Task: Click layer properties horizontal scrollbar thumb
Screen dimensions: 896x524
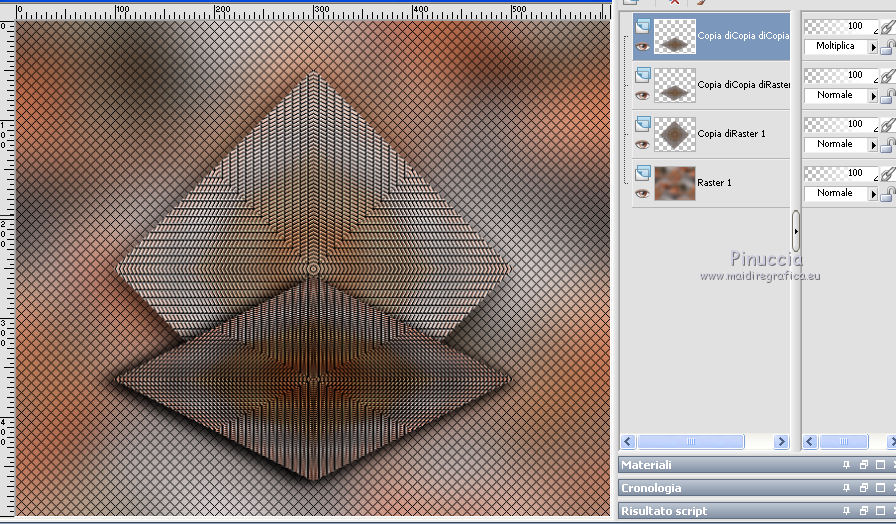Action: (844, 441)
